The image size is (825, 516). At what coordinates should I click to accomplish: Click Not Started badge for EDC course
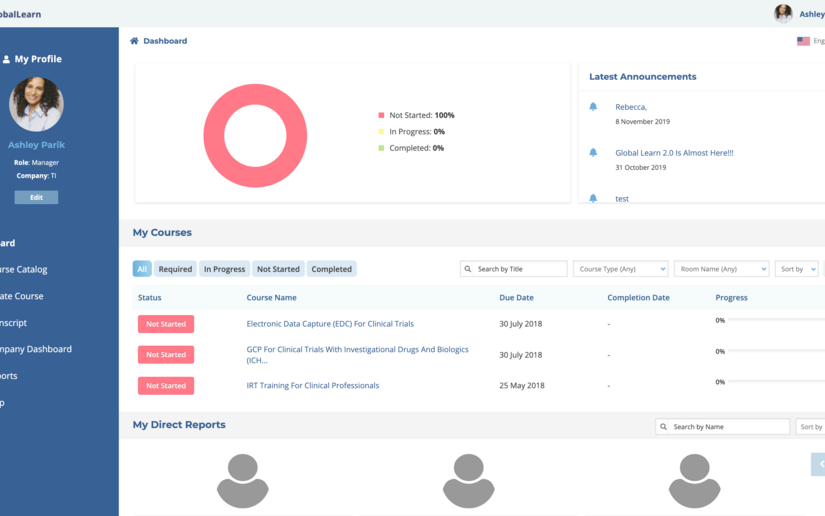(166, 324)
